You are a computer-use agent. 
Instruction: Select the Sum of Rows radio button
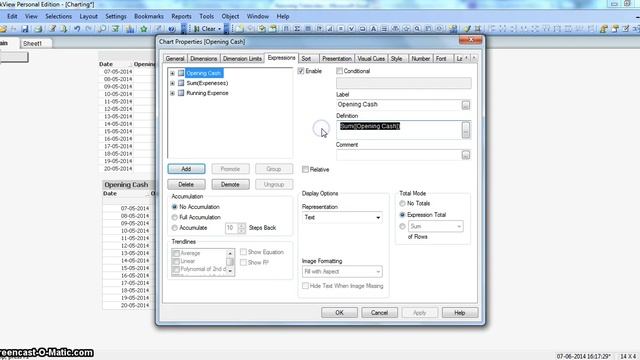pos(402,226)
